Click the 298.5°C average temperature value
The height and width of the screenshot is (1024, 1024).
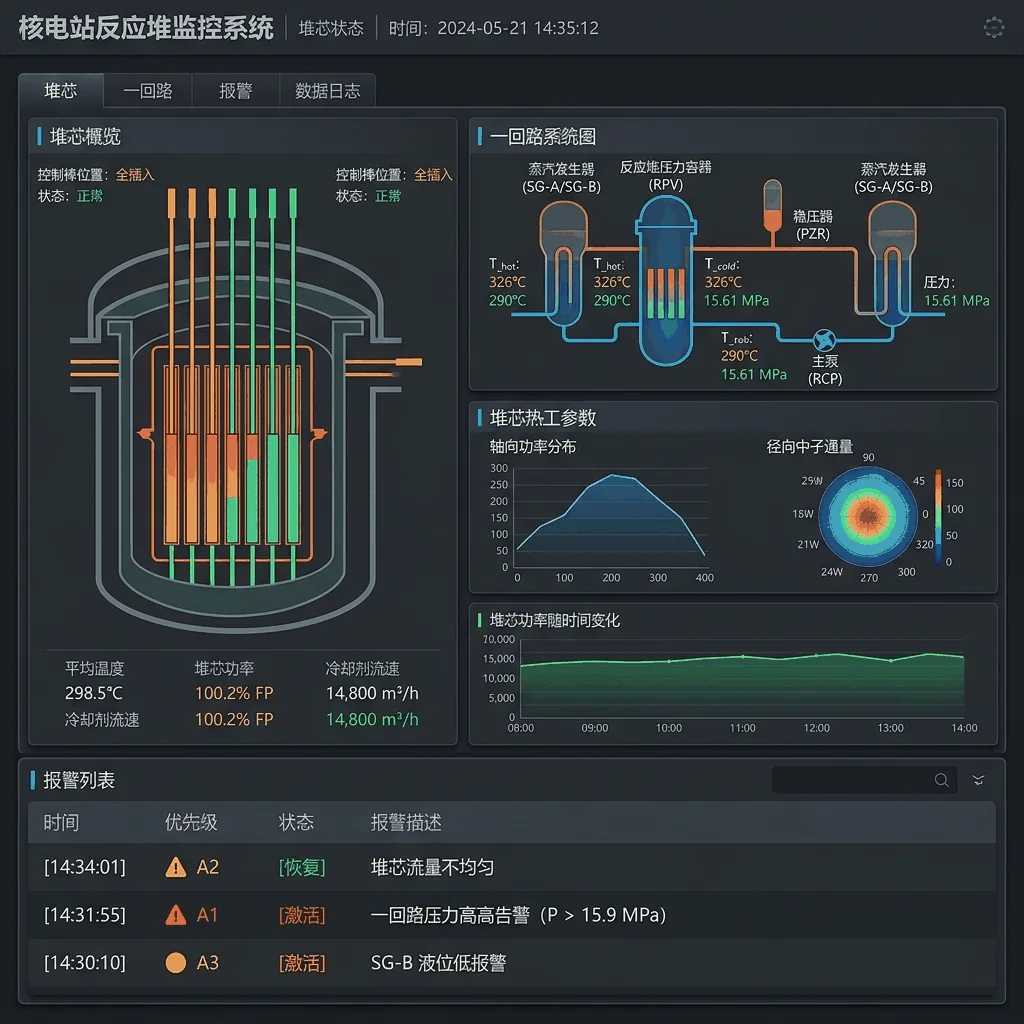(x=93, y=693)
